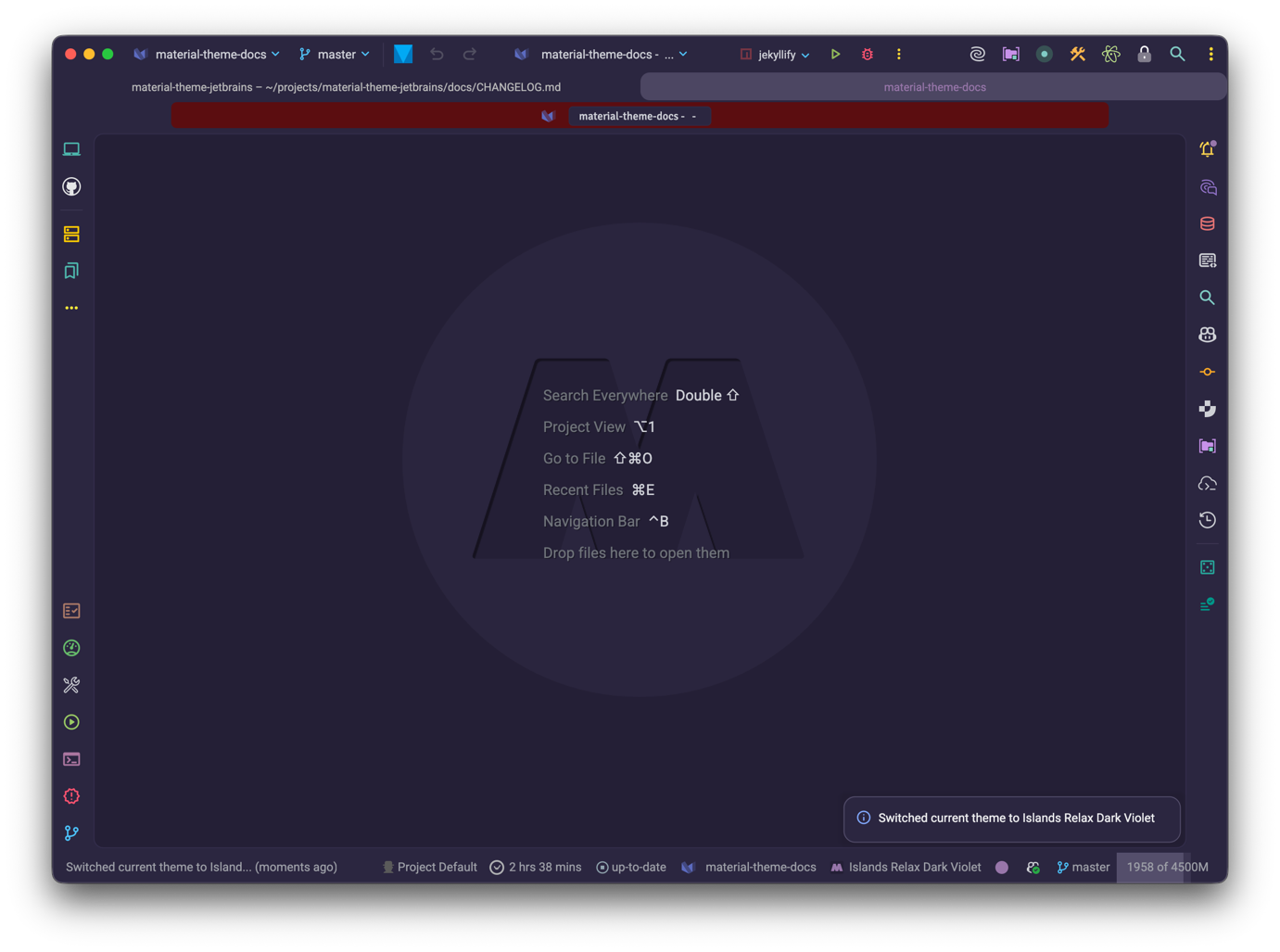Open the Git tool window icon
Image resolution: width=1280 pixels, height=952 pixels.
click(71, 833)
